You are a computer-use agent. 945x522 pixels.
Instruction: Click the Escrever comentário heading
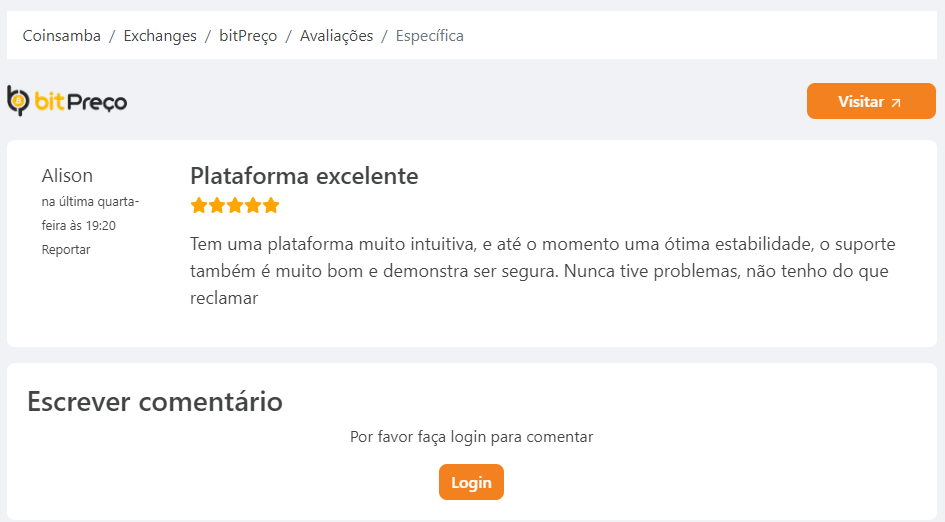155,401
